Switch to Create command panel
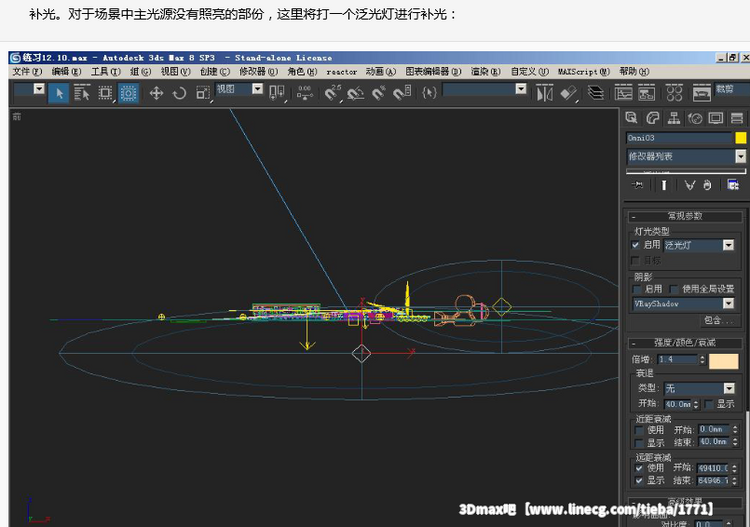This screenshot has height=527, width=750. tap(631, 118)
